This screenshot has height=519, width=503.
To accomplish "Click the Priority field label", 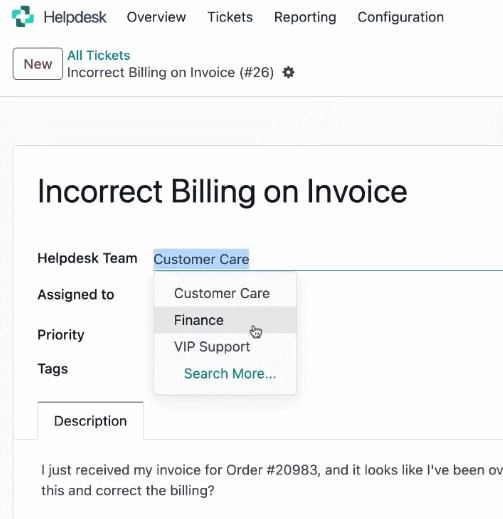I will click(61, 335).
